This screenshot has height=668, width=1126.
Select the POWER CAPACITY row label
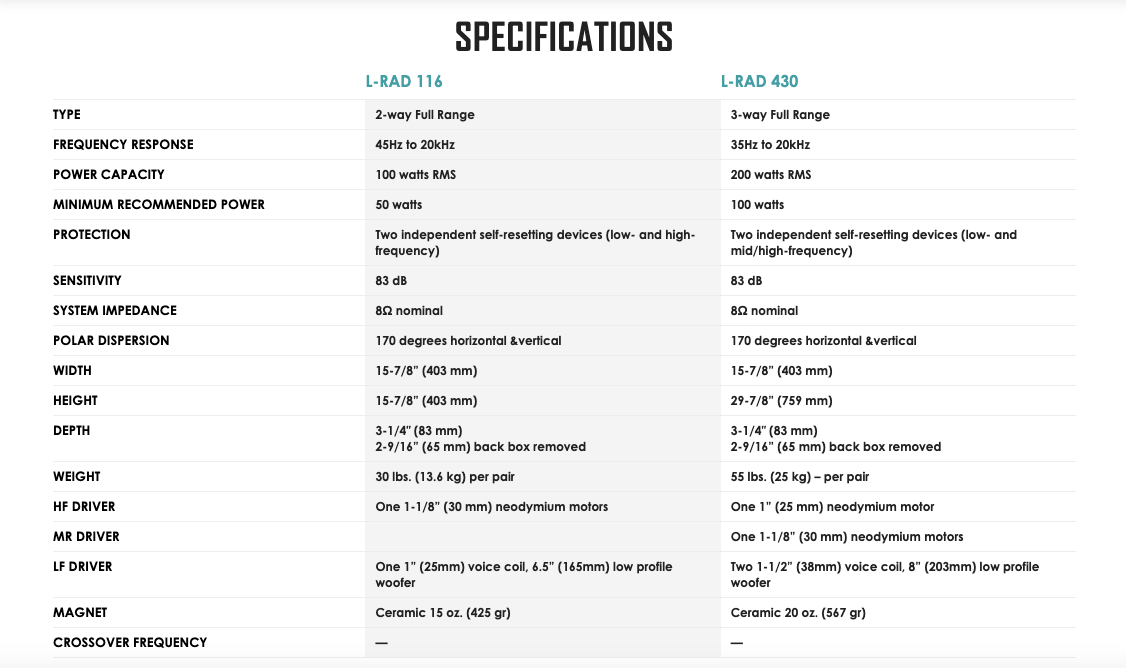click(108, 175)
